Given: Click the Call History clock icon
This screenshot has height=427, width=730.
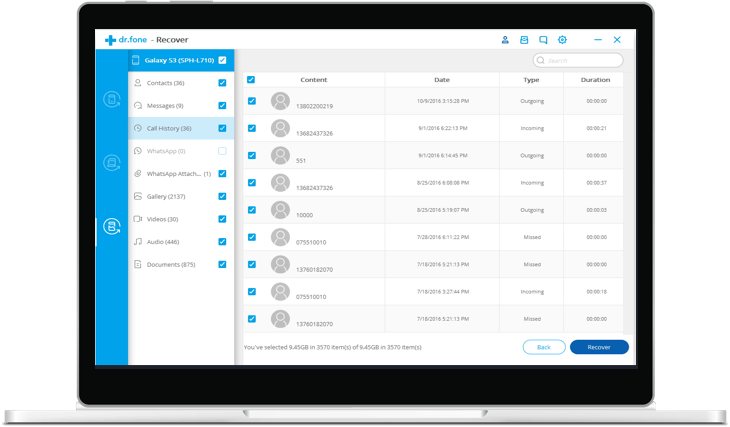Looking at the screenshot, I should (x=138, y=128).
